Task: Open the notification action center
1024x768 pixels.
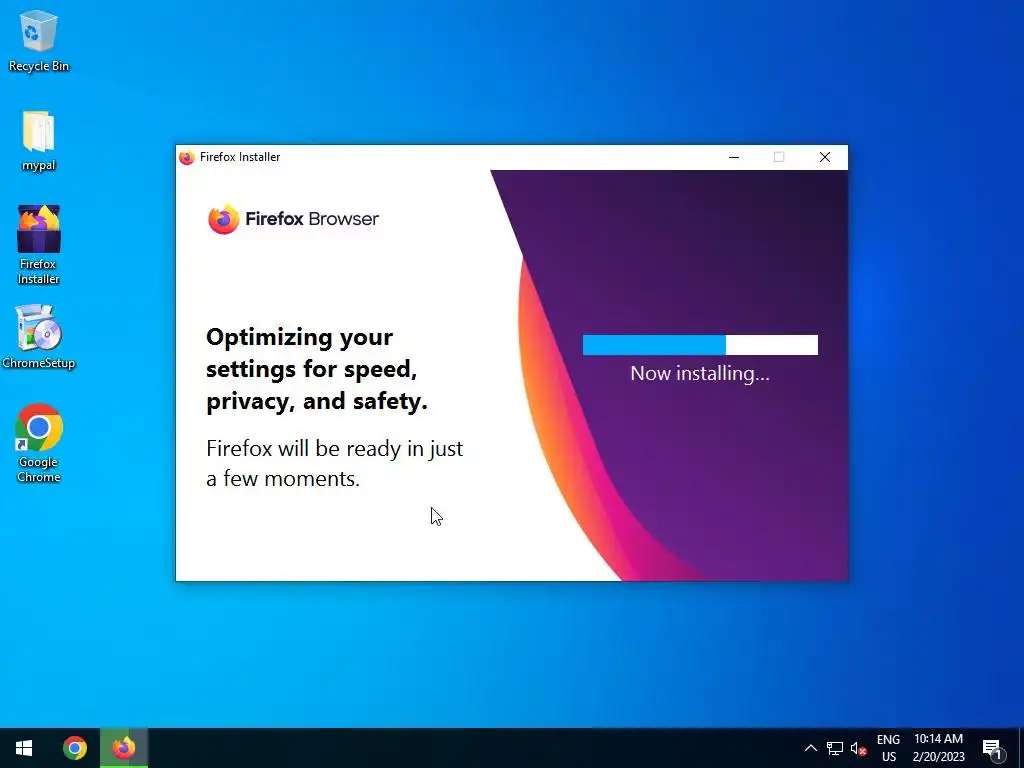Action: (x=992, y=748)
